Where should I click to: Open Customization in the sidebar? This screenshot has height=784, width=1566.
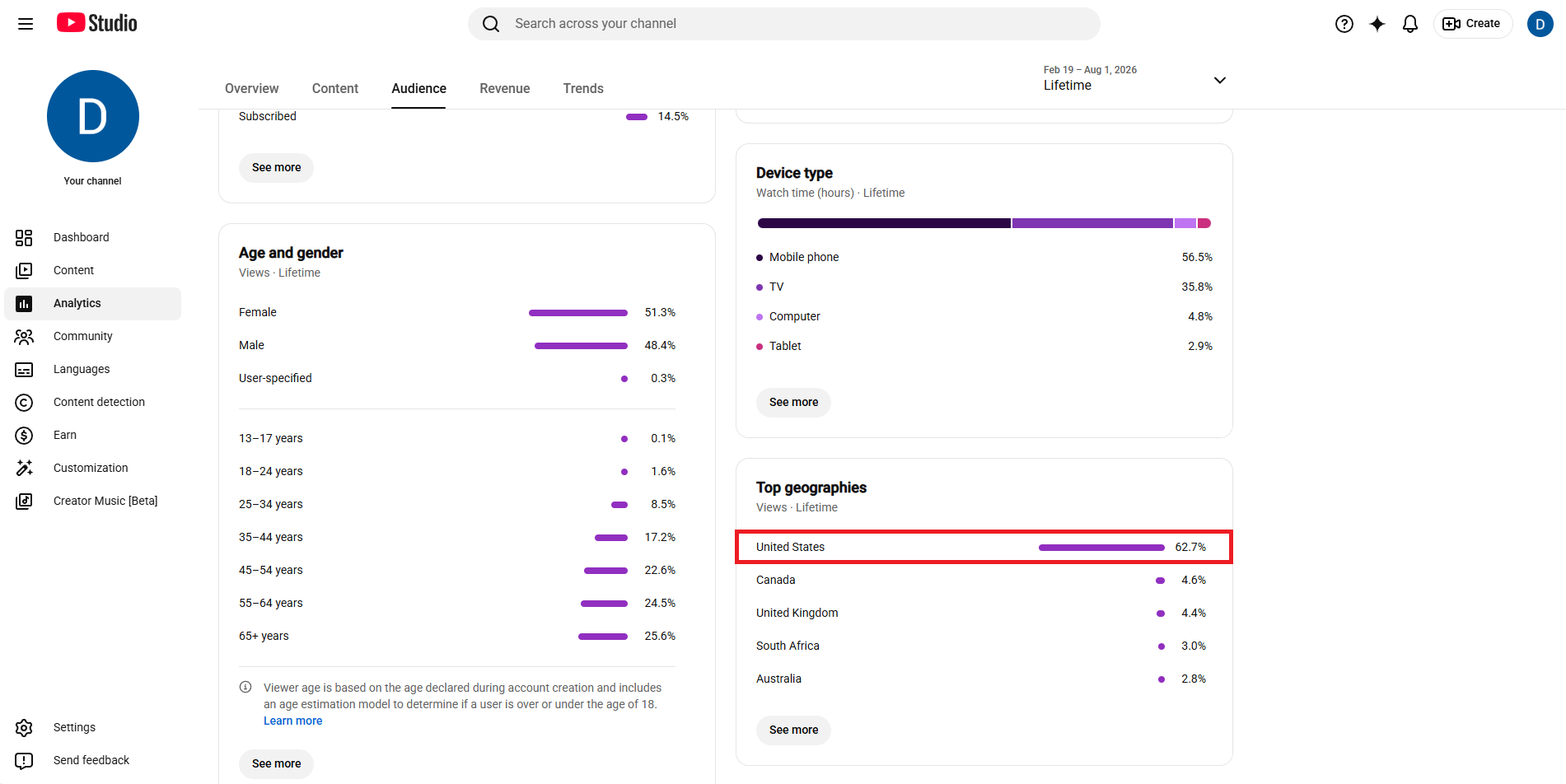point(92,468)
